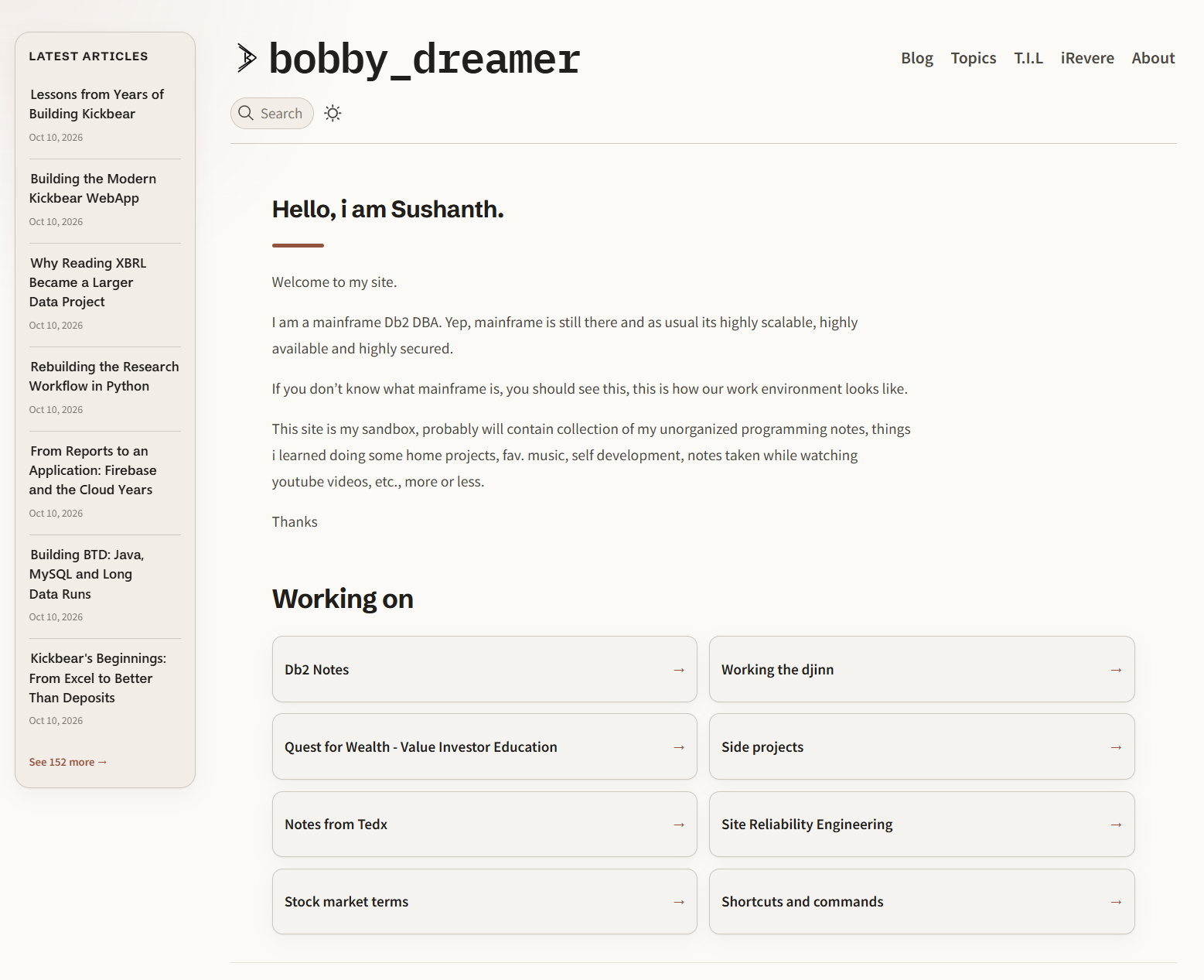
Task: Open the Stock market terms card
Action: [485, 901]
